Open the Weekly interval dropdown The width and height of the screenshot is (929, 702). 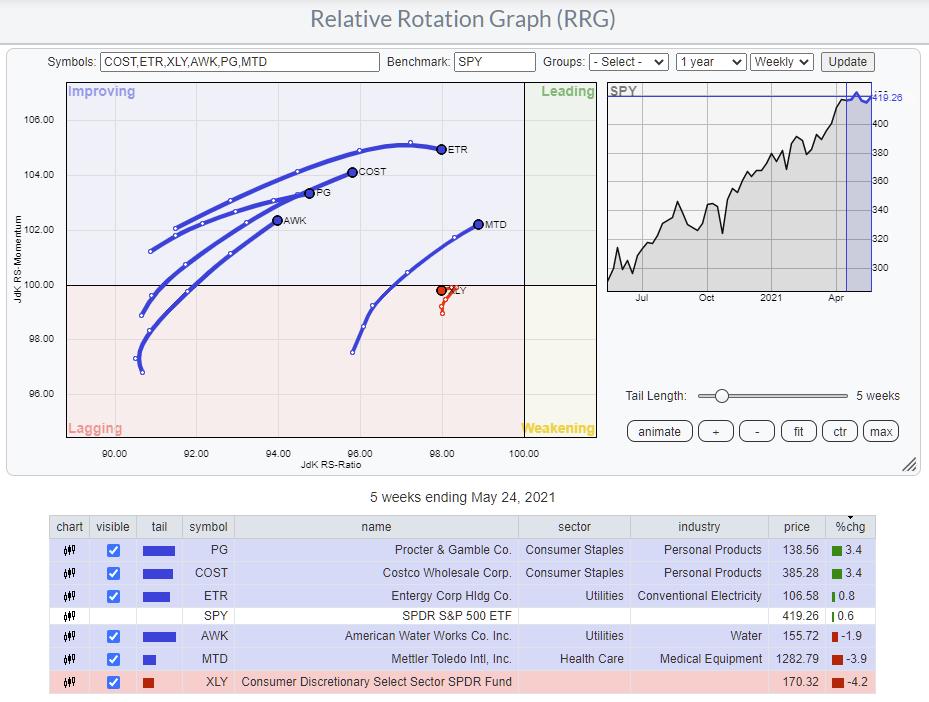[782, 62]
